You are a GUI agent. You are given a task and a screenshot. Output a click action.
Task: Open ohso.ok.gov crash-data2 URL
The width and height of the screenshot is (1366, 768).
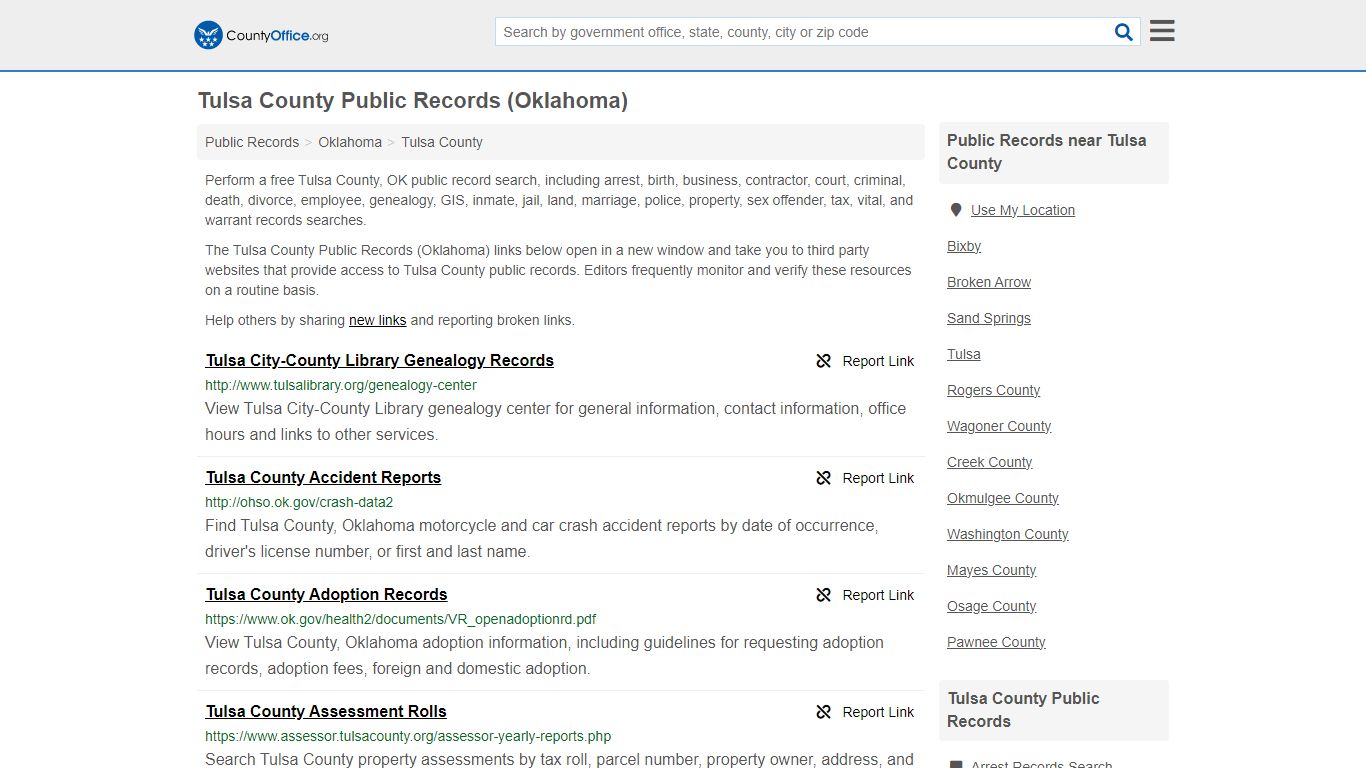click(299, 502)
